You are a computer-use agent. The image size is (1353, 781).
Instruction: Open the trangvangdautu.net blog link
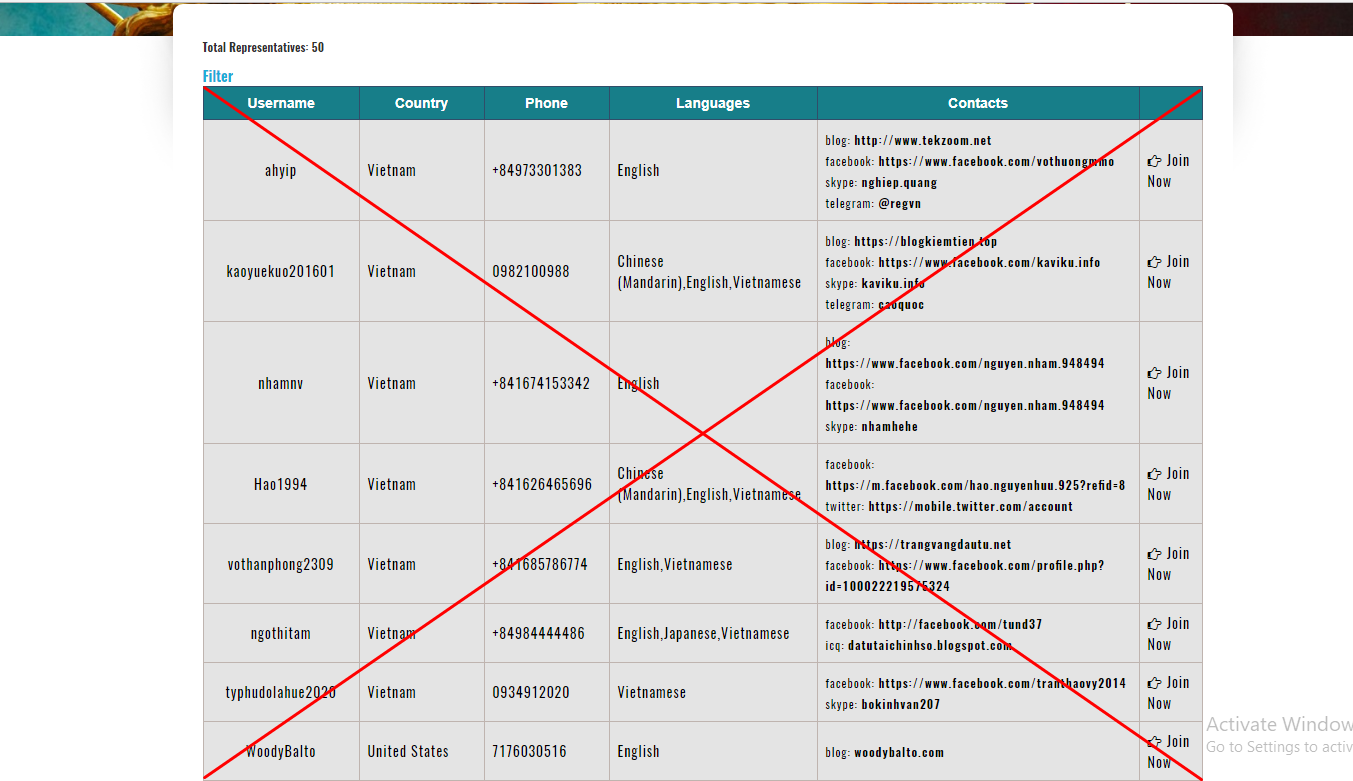(932, 545)
